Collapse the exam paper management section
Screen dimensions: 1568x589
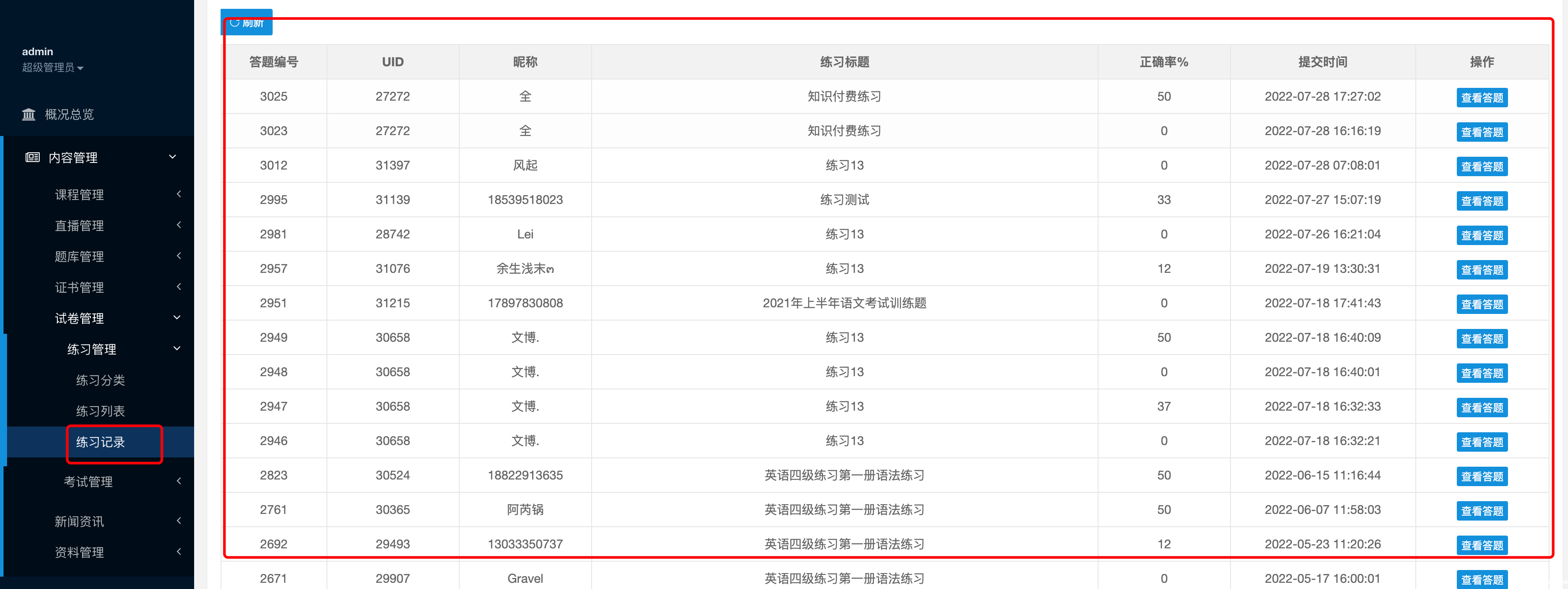[176, 318]
